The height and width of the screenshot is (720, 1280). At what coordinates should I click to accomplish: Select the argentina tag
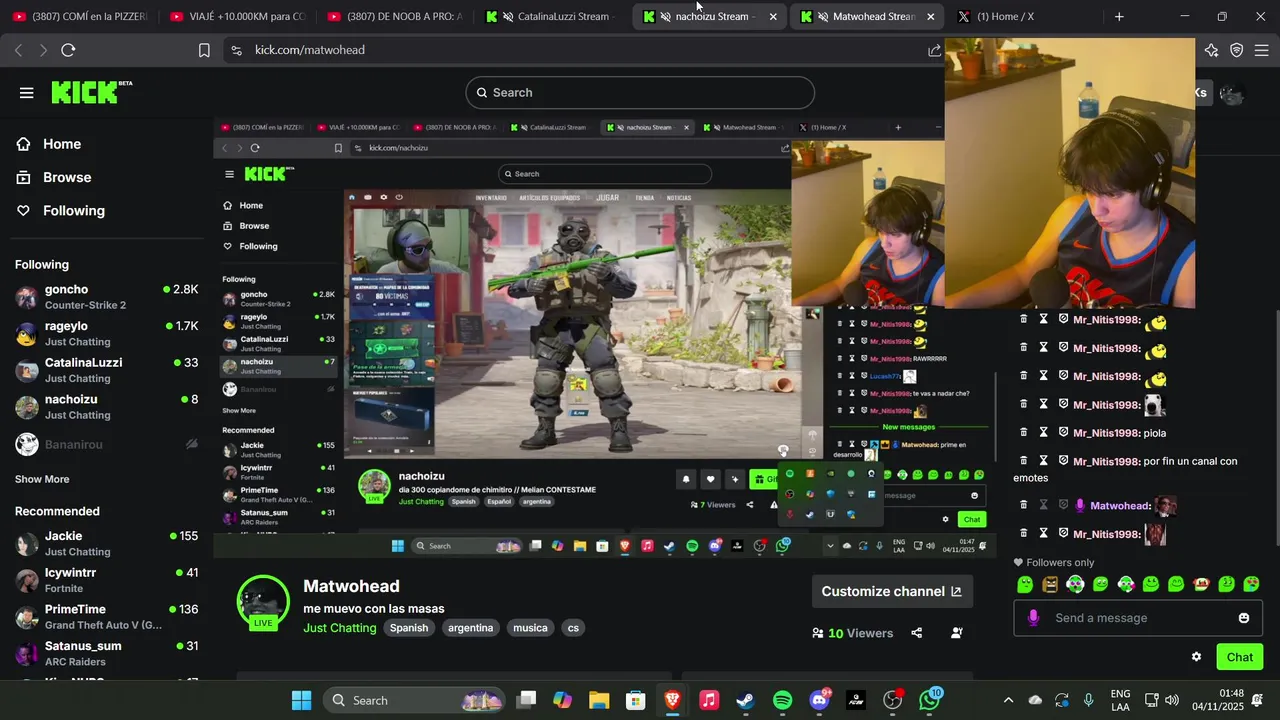[x=471, y=628]
